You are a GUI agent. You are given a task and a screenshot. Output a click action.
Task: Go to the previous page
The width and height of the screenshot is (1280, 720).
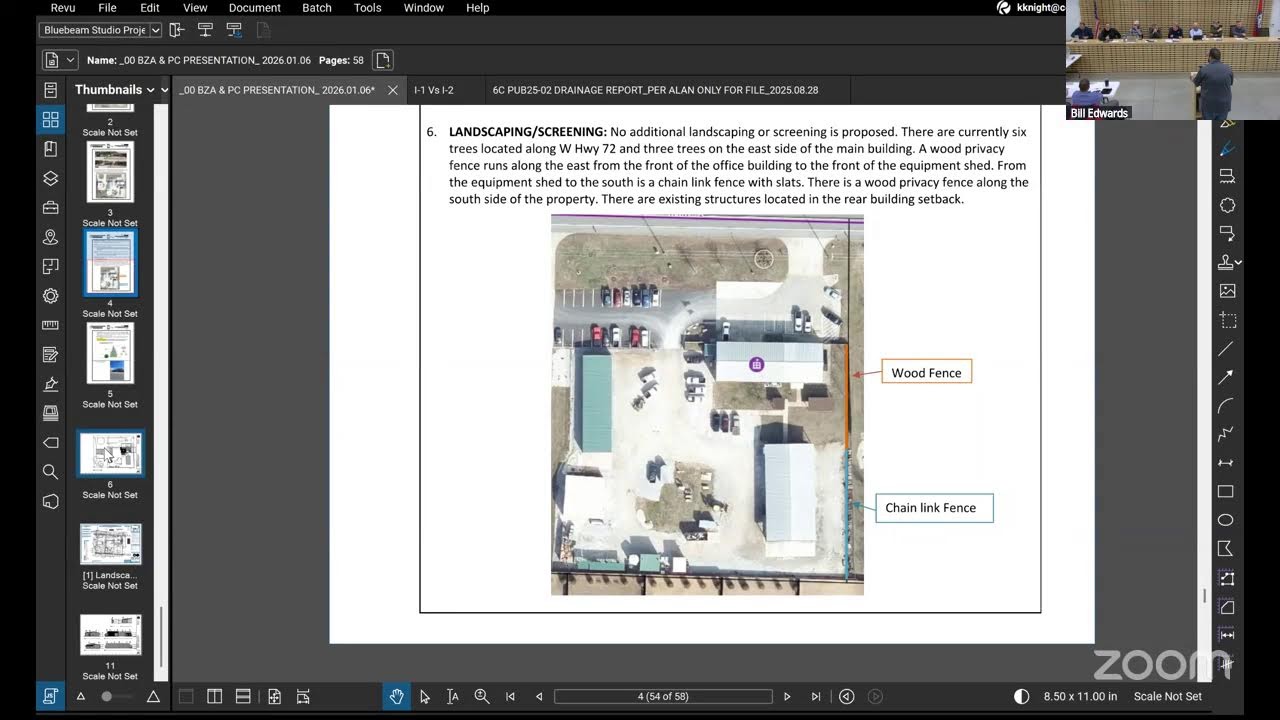point(539,696)
